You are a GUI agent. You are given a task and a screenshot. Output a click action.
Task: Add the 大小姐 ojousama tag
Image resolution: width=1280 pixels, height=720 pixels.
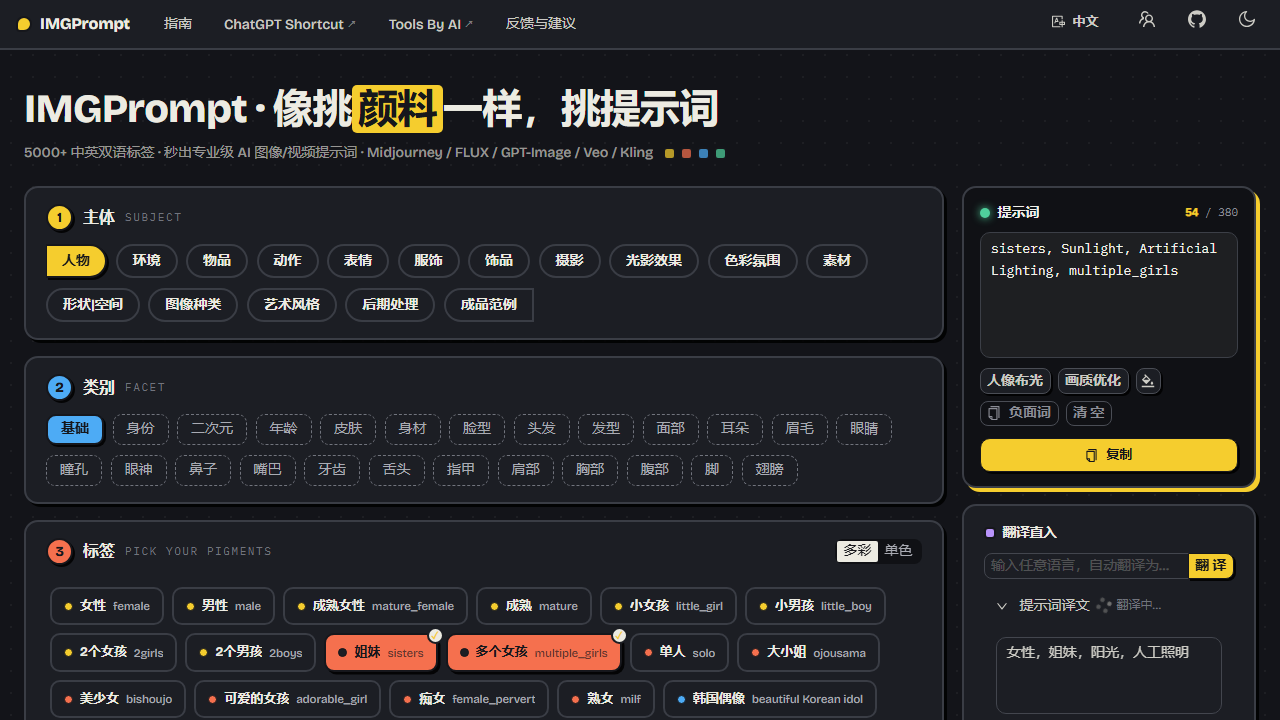point(808,652)
